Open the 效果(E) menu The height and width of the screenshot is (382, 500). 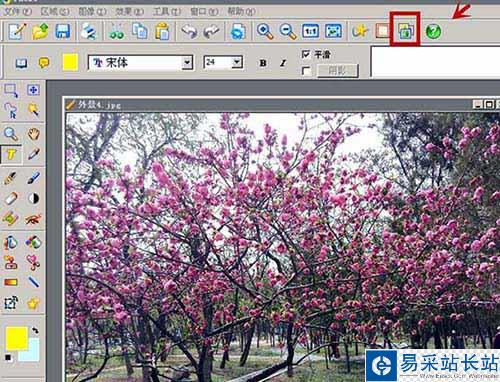pyautogui.click(x=130, y=12)
